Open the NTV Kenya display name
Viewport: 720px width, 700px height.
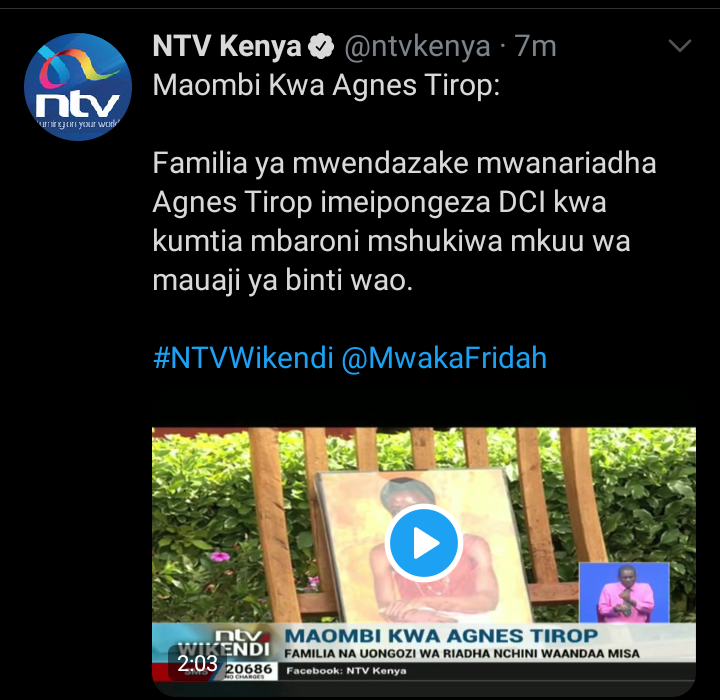click(x=227, y=46)
